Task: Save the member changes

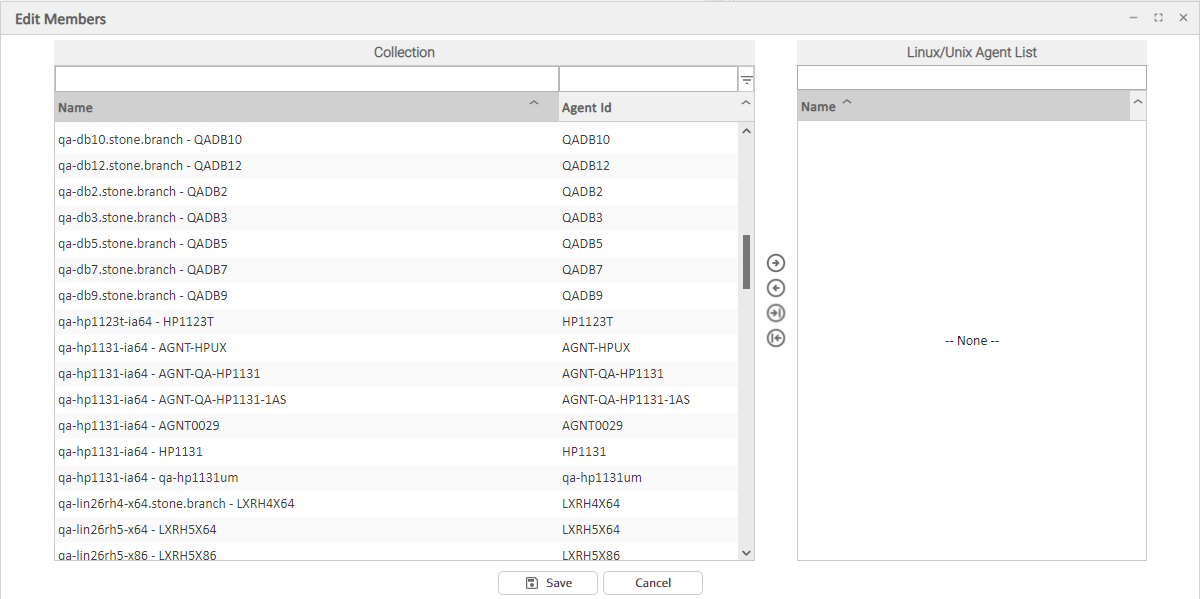Action: click(x=548, y=583)
